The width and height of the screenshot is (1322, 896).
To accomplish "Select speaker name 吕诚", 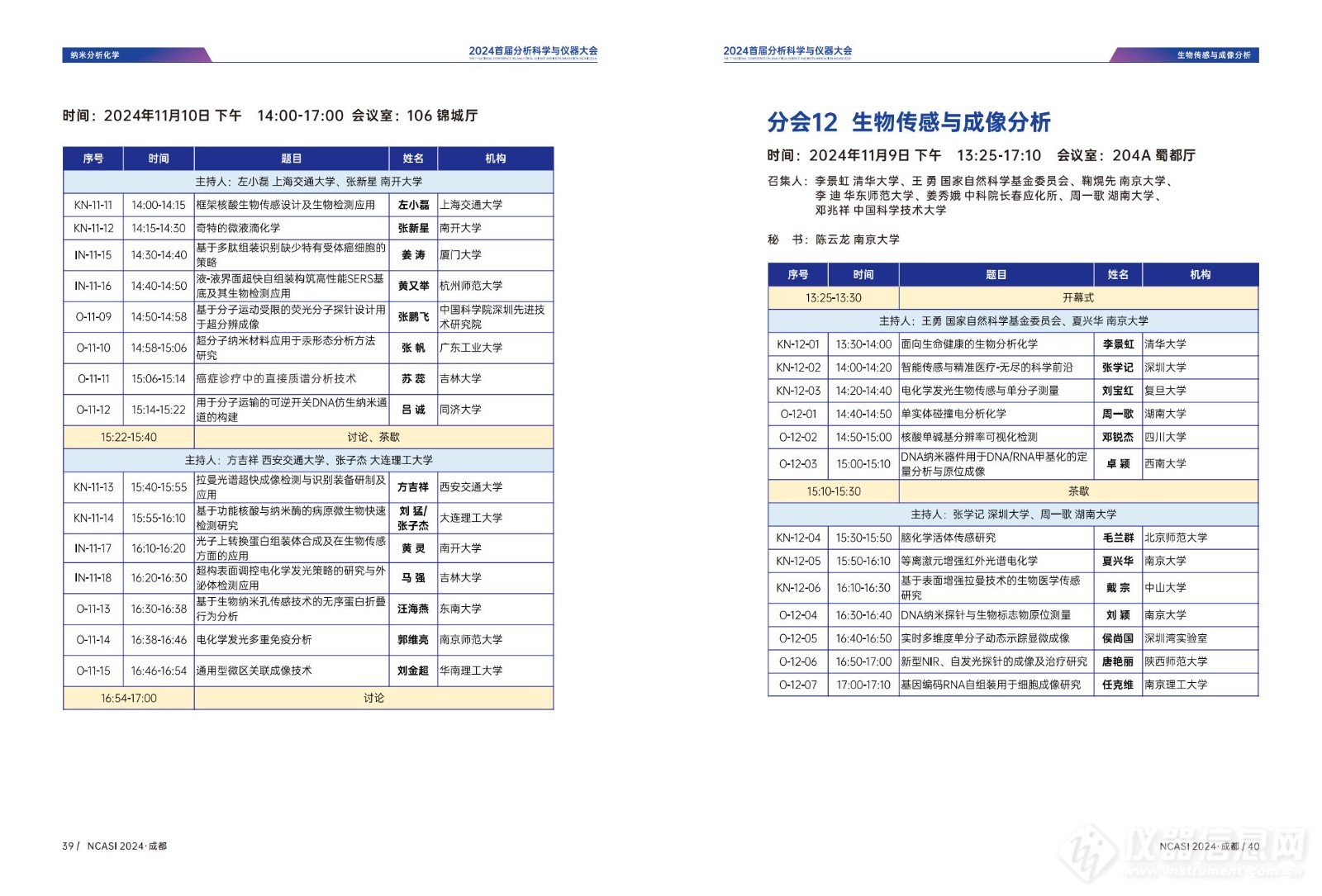I will tap(413, 410).
